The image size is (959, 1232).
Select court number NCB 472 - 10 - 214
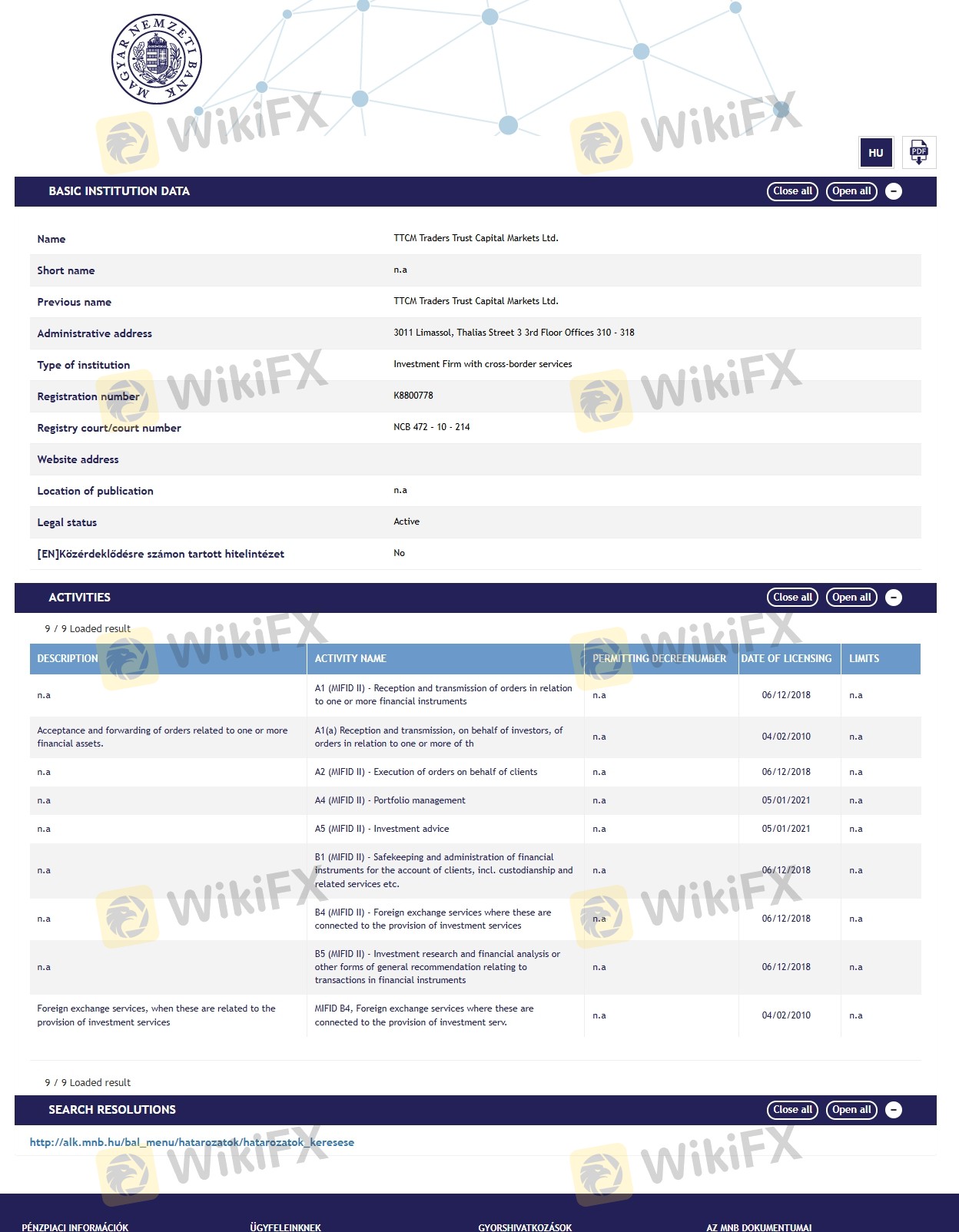[432, 427]
